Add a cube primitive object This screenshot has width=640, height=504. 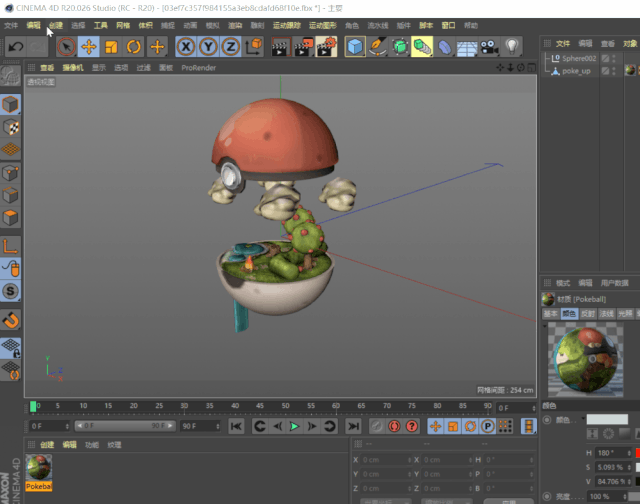pos(355,46)
